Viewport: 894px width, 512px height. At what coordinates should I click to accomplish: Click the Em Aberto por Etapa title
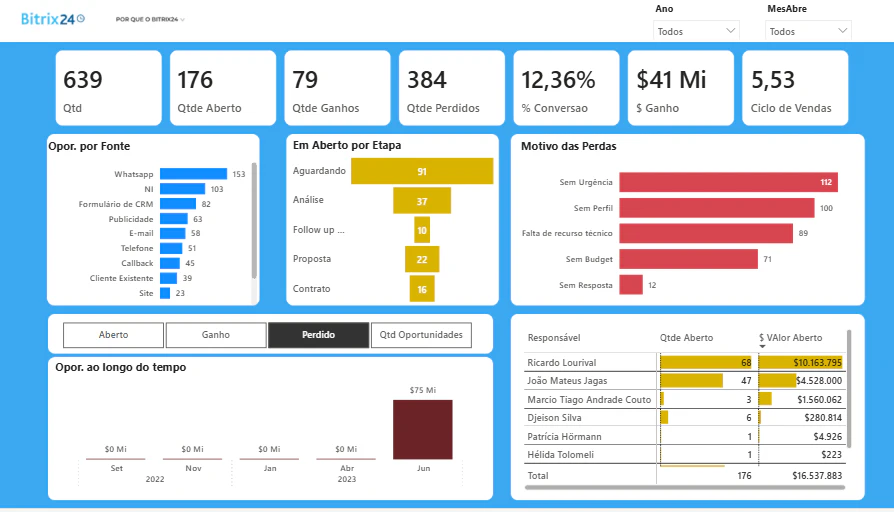[347, 145]
